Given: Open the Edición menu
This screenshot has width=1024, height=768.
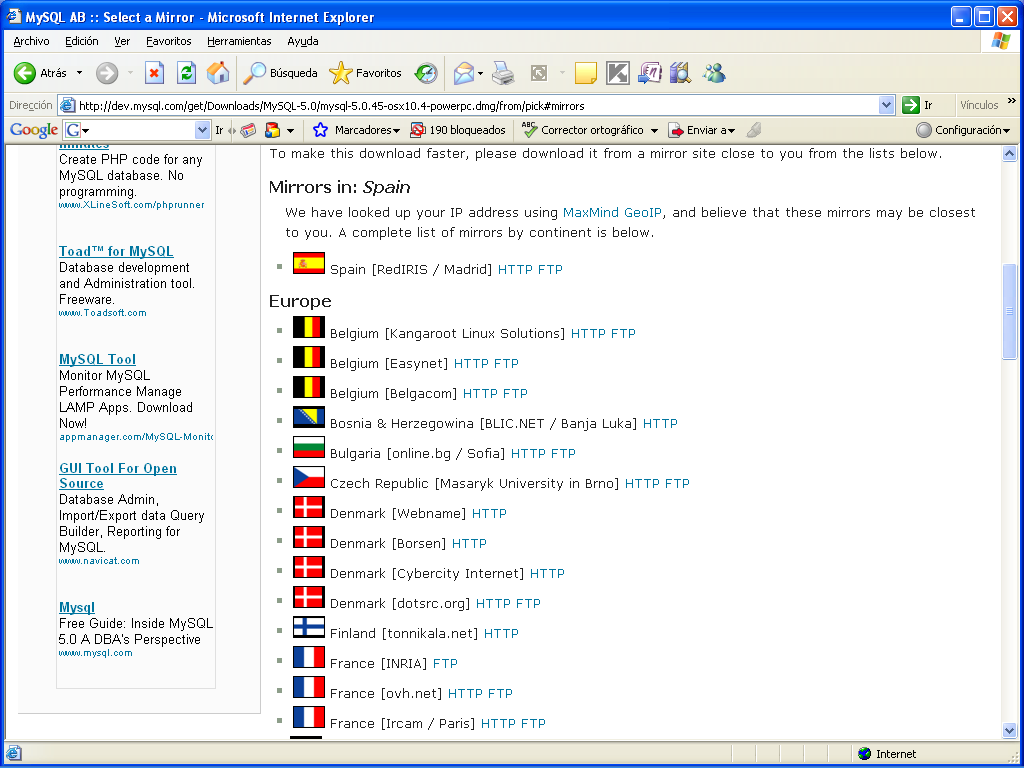Looking at the screenshot, I should 82,41.
